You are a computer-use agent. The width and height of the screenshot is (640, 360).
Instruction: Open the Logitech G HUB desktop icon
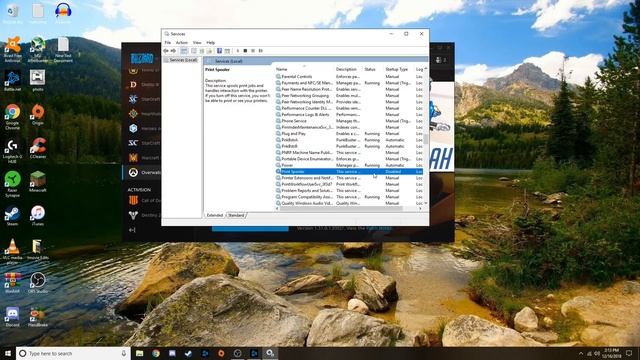coord(12,151)
